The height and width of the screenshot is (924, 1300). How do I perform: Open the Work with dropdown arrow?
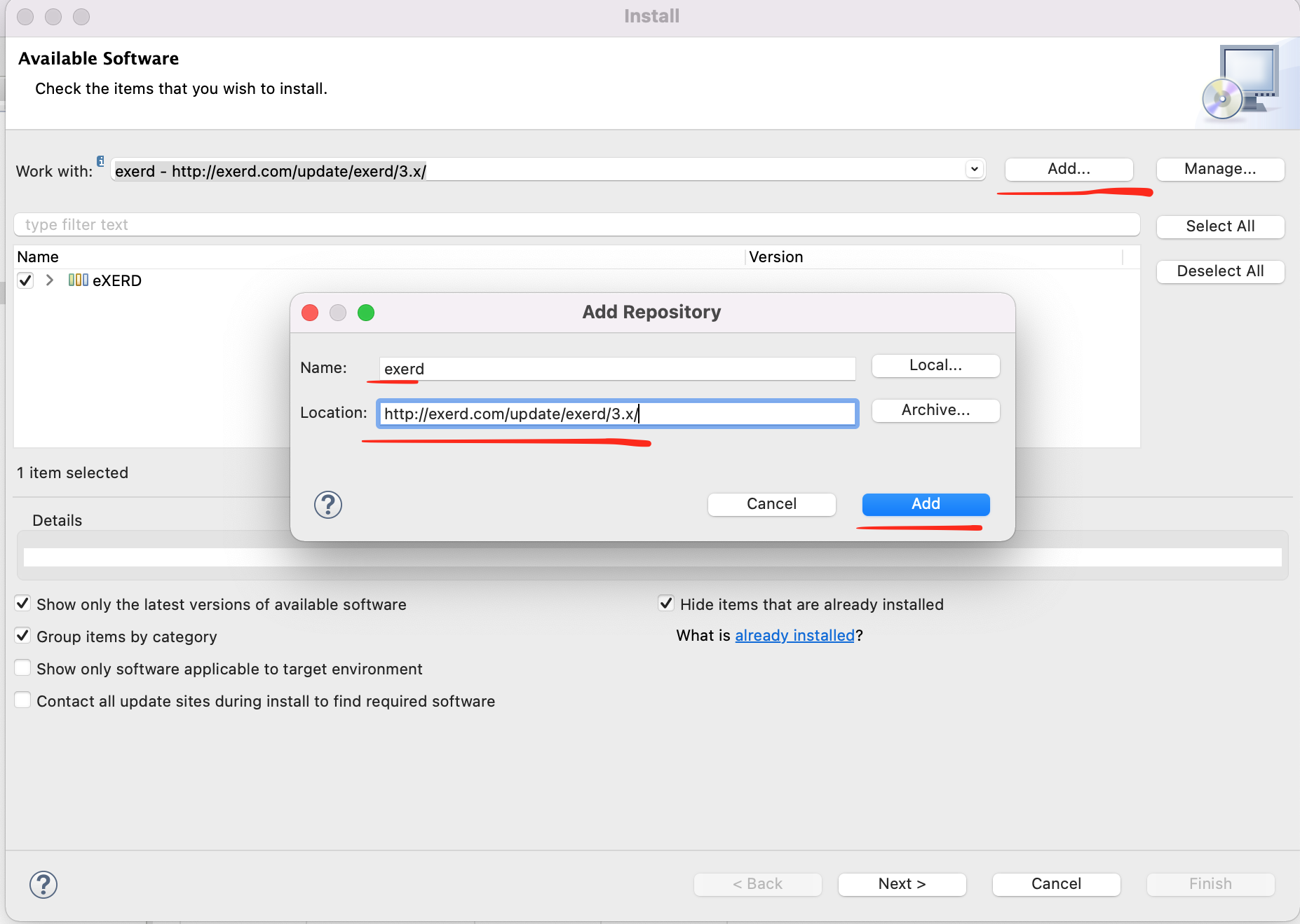pyautogui.click(x=974, y=169)
